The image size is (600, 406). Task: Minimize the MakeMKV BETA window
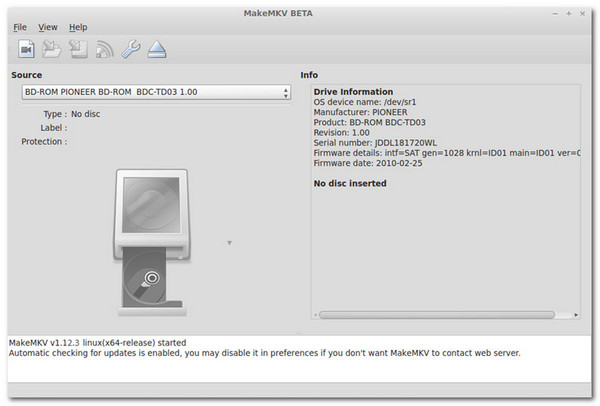point(555,14)
